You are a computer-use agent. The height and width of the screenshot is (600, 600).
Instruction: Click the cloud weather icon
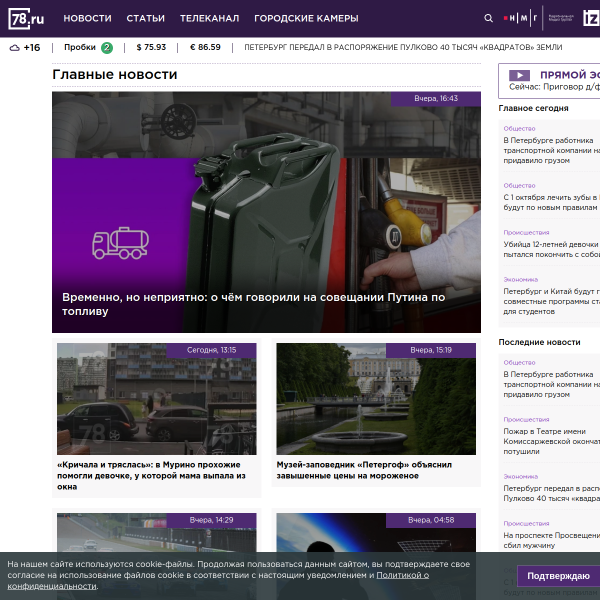click(x=15, y=48)
